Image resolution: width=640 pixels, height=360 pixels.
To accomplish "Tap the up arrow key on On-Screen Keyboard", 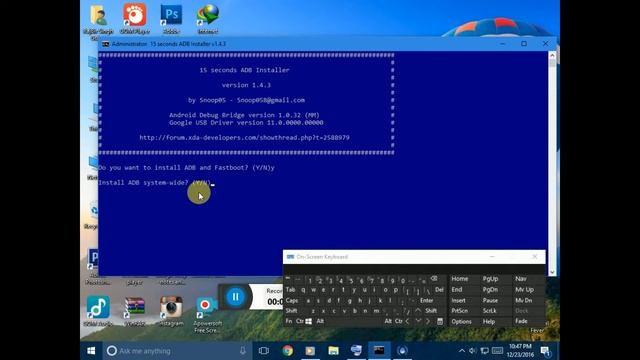I will tap(418, 311).
